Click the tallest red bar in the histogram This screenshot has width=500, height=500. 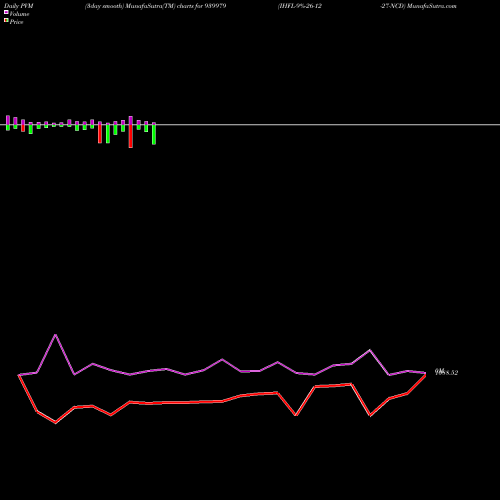(x=131, y=136)
